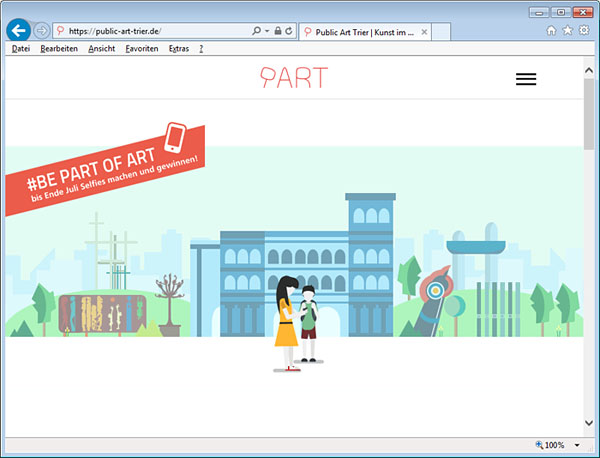Close the browser window
This screenshot has width=600, height=458.
tap(583, 13)
